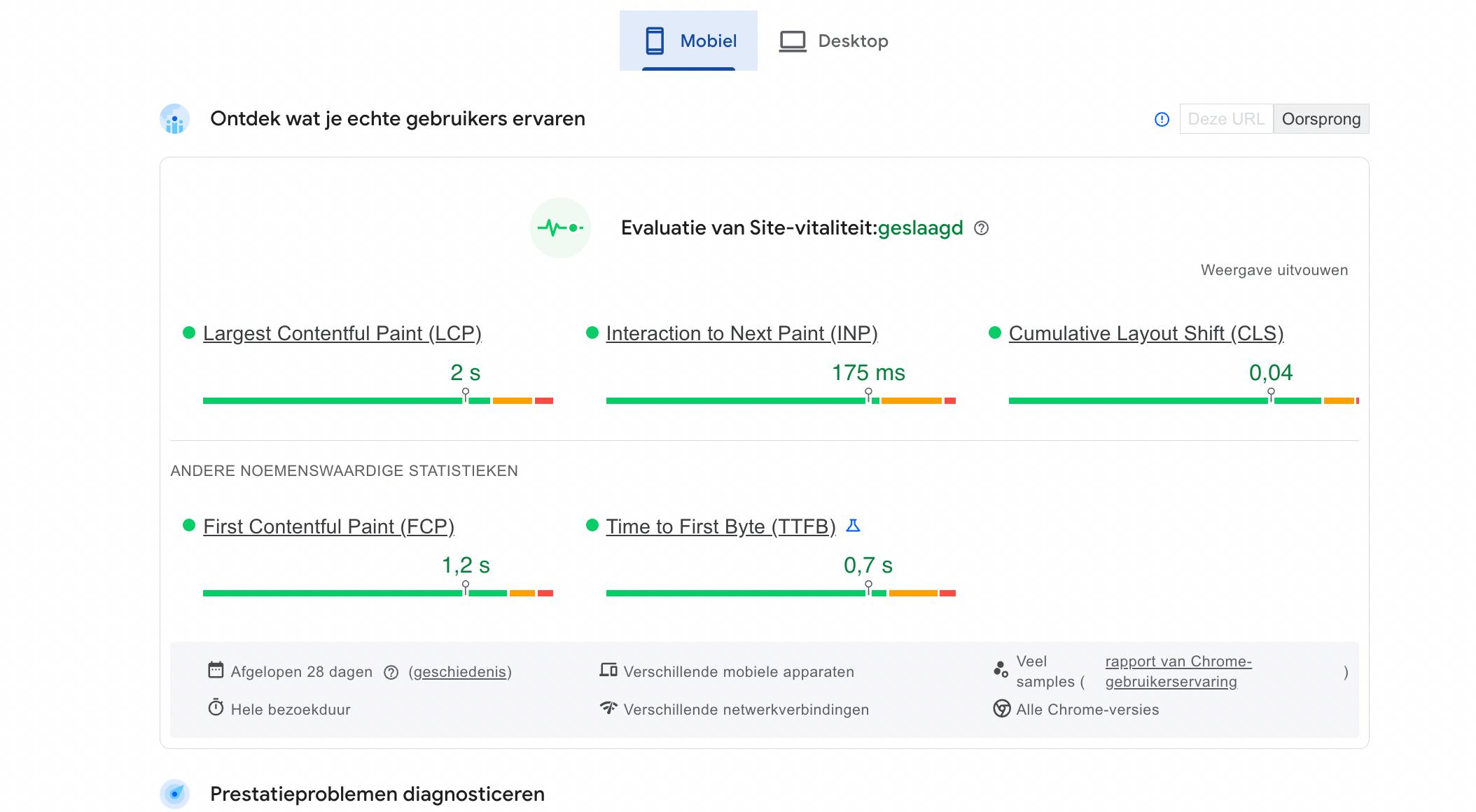Click the Site-vitaliteit pulse icon
Viewport: 1476px width, 812px height.
click(560, 228)
